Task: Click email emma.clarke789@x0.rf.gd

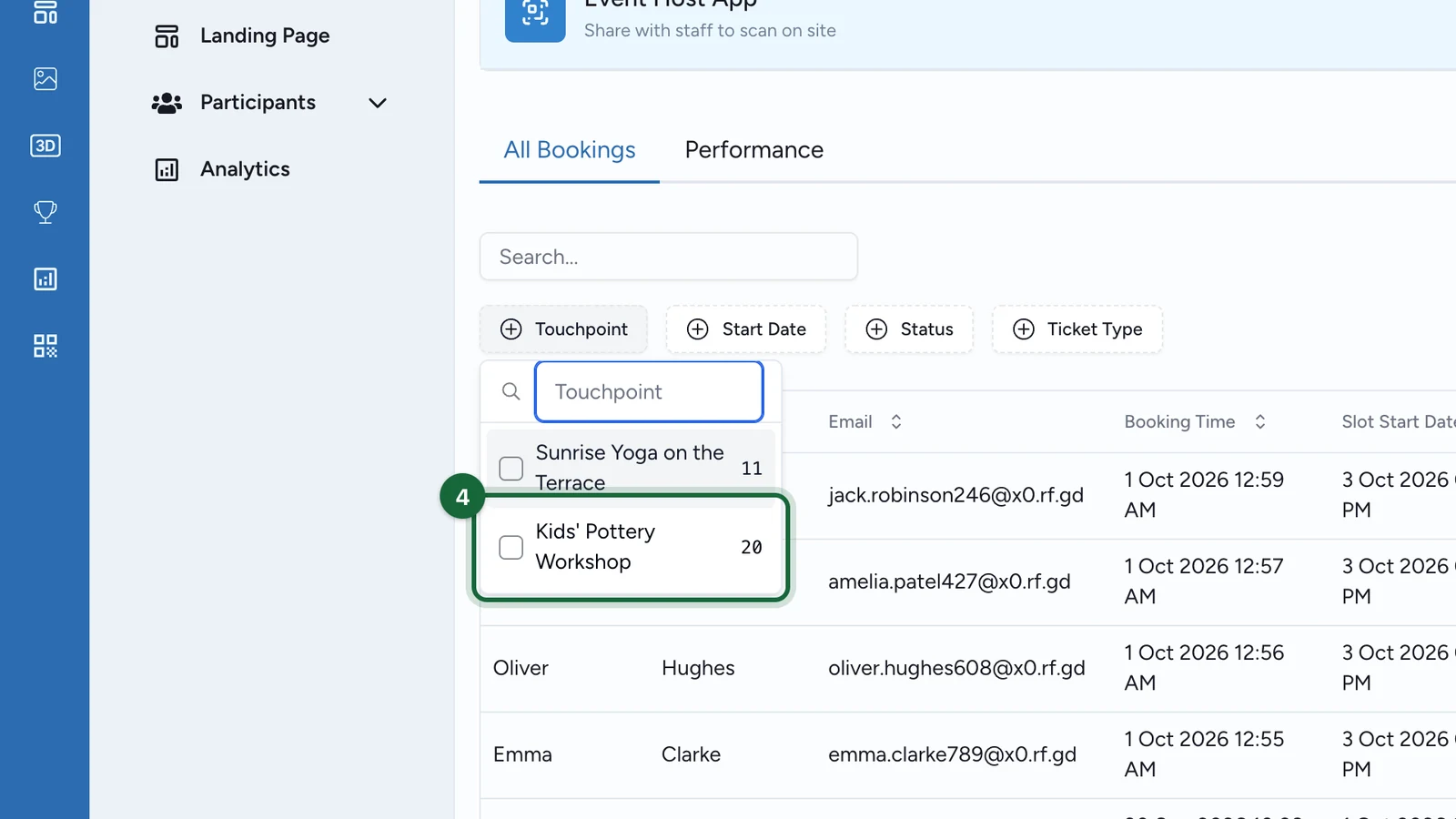Action: pyautogui.click(x=952, y=754)
